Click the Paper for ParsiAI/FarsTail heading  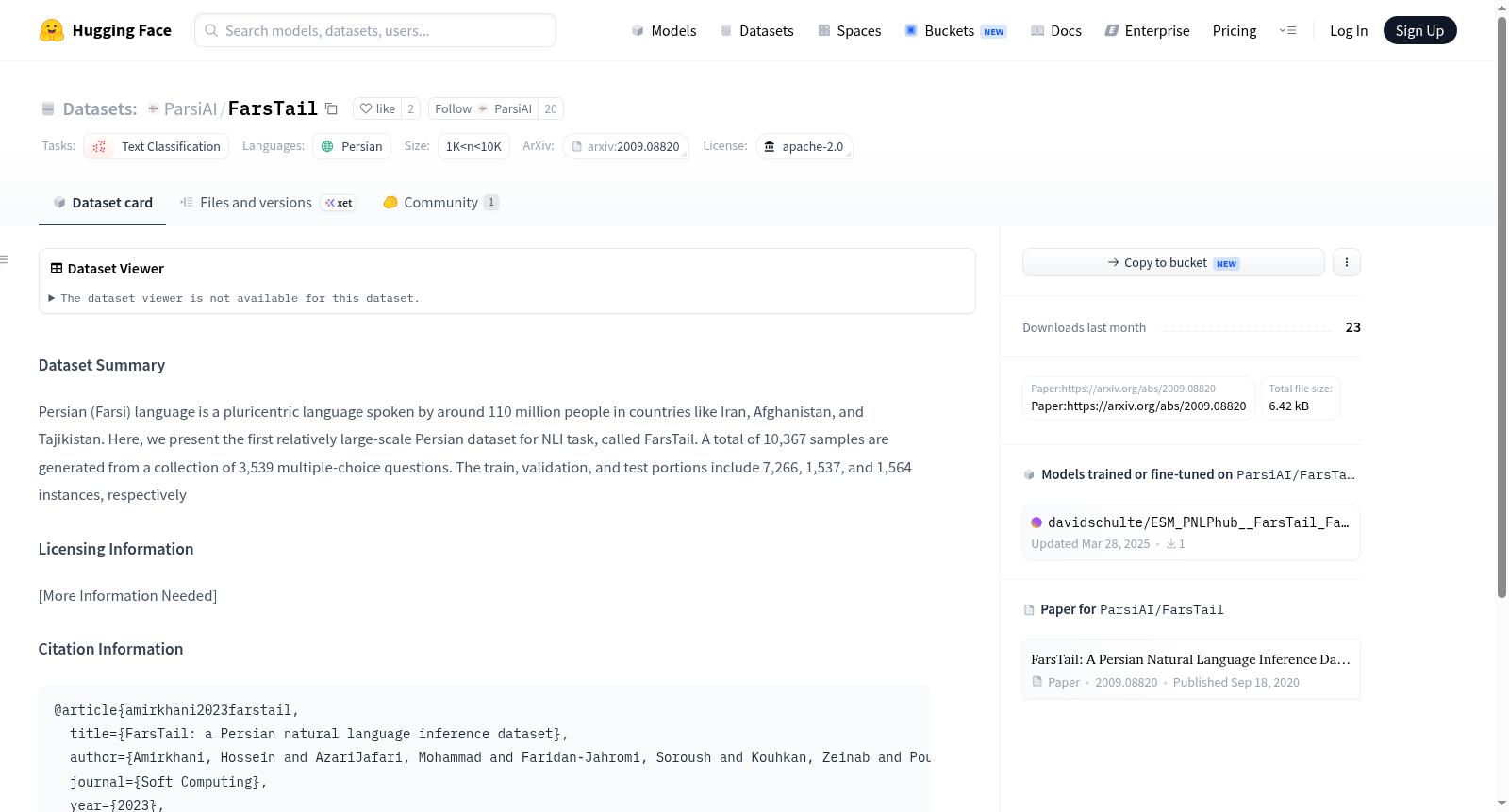(x=1132, y=609)
